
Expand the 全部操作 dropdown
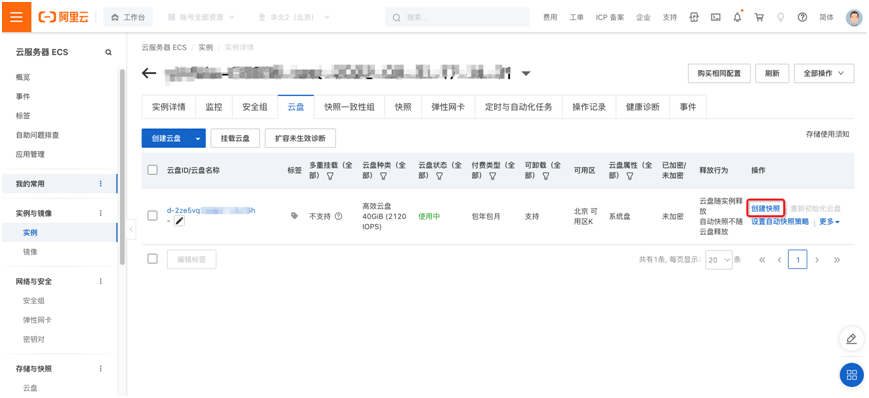pyautogui.click(x=824, y=73)
